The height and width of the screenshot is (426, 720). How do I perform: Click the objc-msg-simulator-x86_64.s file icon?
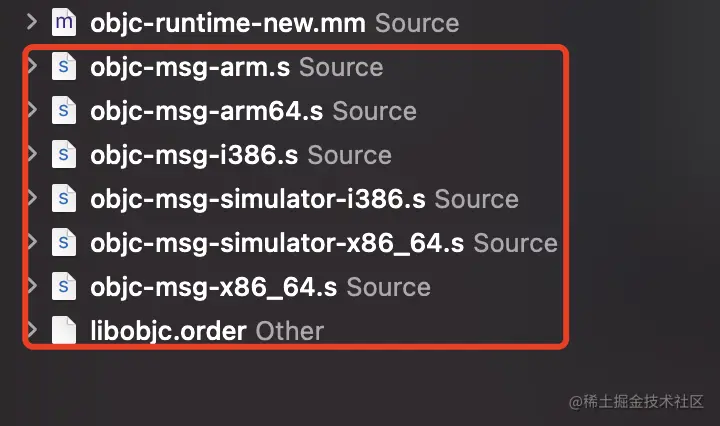tap(64, 243)
